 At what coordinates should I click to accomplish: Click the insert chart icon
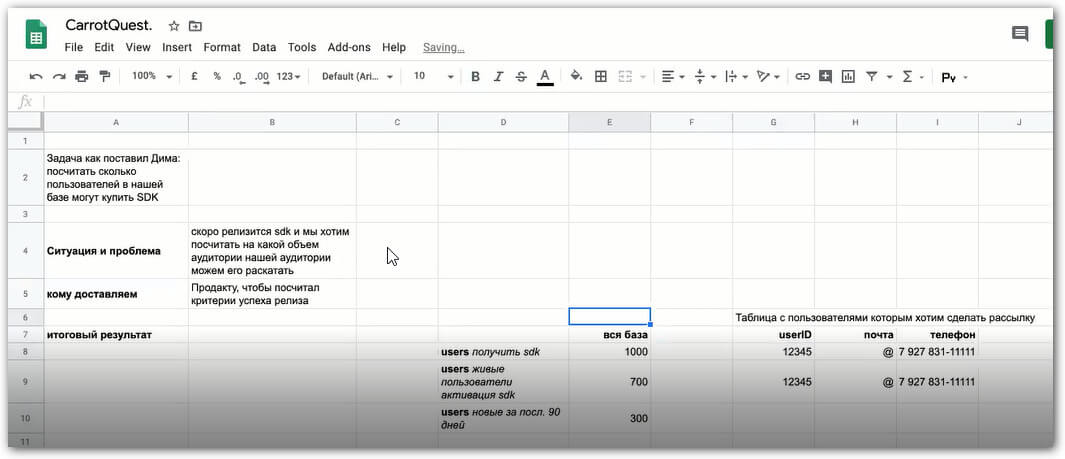848,77
